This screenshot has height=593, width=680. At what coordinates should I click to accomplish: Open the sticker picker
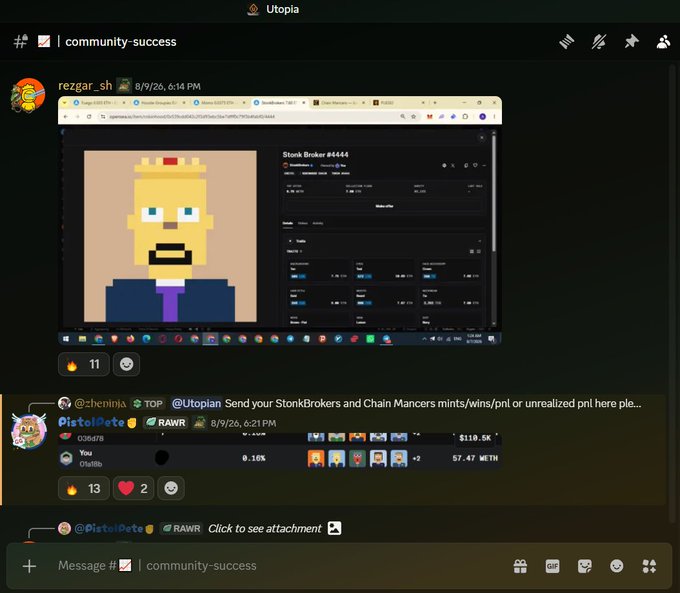tap(585, 566)
